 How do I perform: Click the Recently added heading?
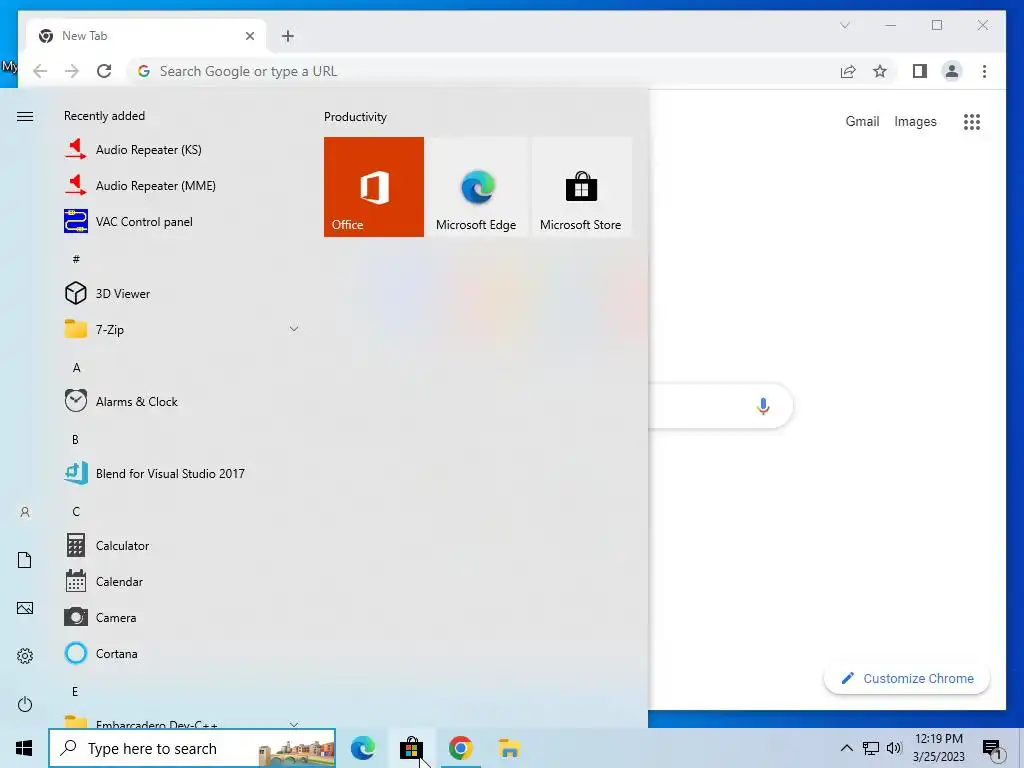pyautogui.click(x=104, y=116)
